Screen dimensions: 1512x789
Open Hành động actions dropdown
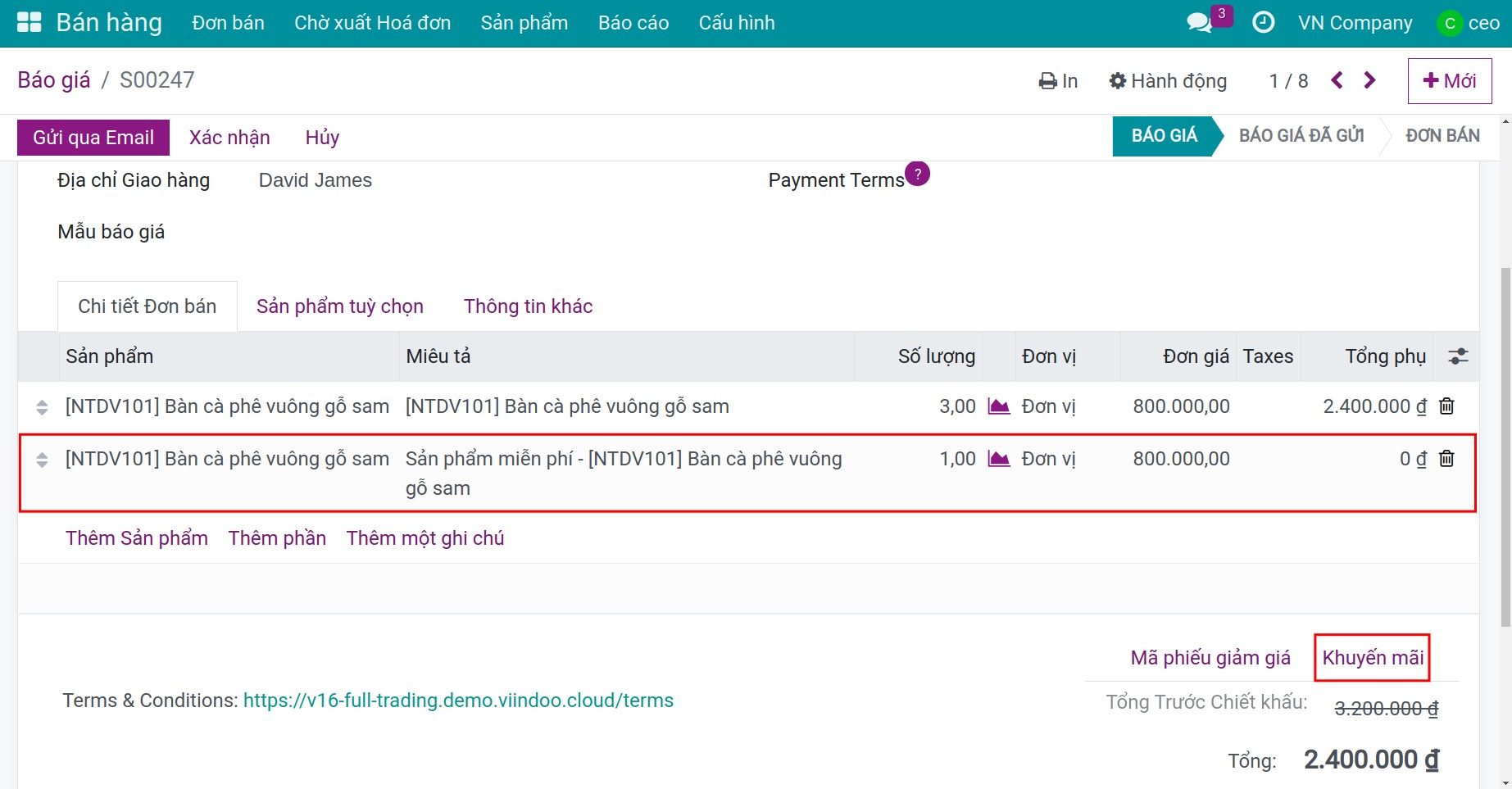[1168, 81]
